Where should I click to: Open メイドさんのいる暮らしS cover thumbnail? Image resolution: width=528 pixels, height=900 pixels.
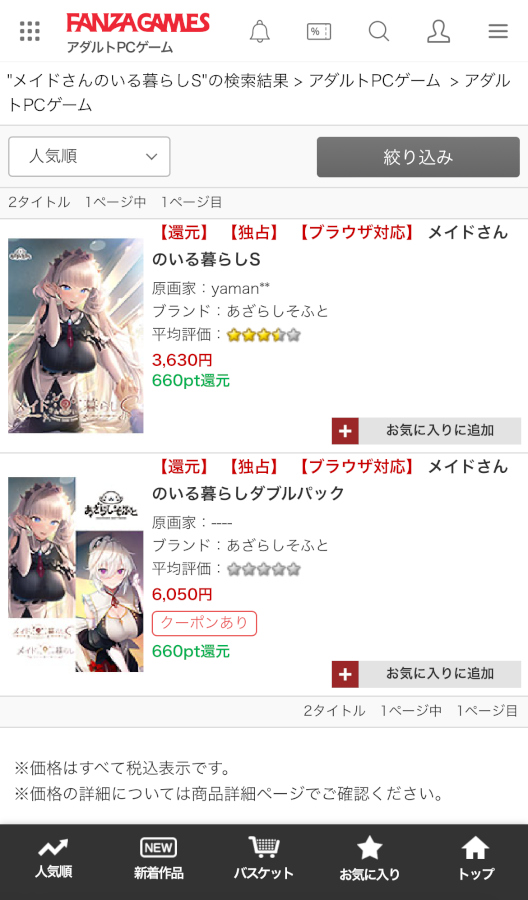click(x=76, y=335)
